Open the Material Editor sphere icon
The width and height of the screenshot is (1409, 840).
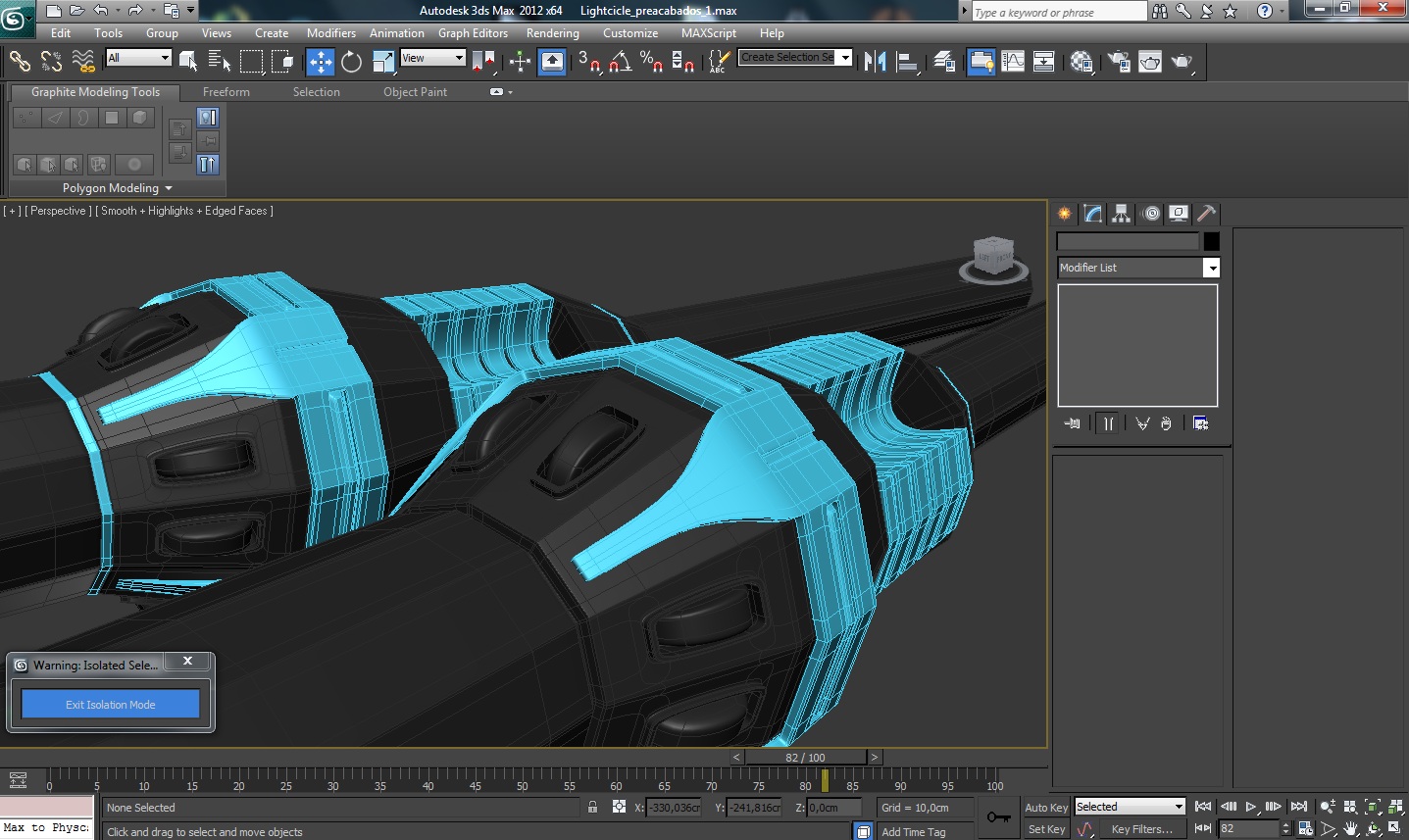point(1082,62)
